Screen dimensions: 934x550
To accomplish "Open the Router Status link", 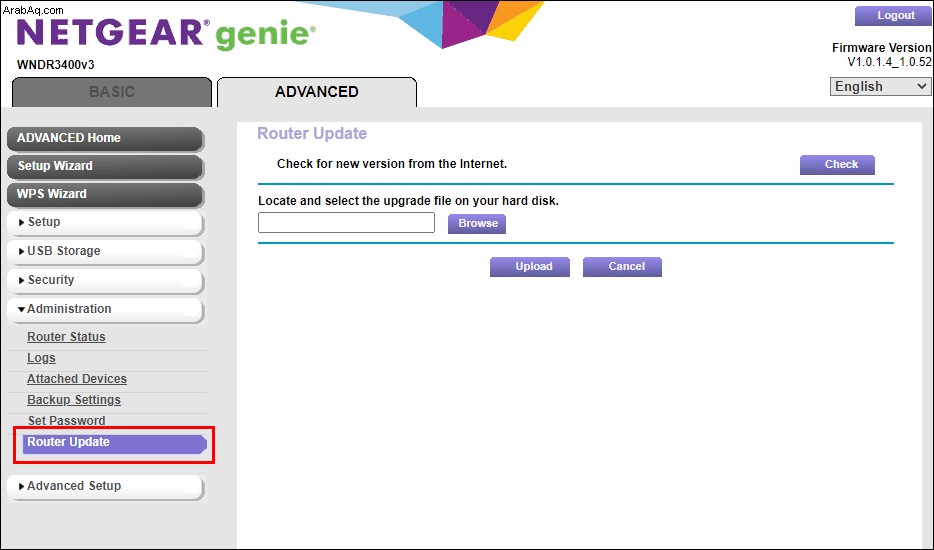I will pyautogui.click(x=66, y=337).
